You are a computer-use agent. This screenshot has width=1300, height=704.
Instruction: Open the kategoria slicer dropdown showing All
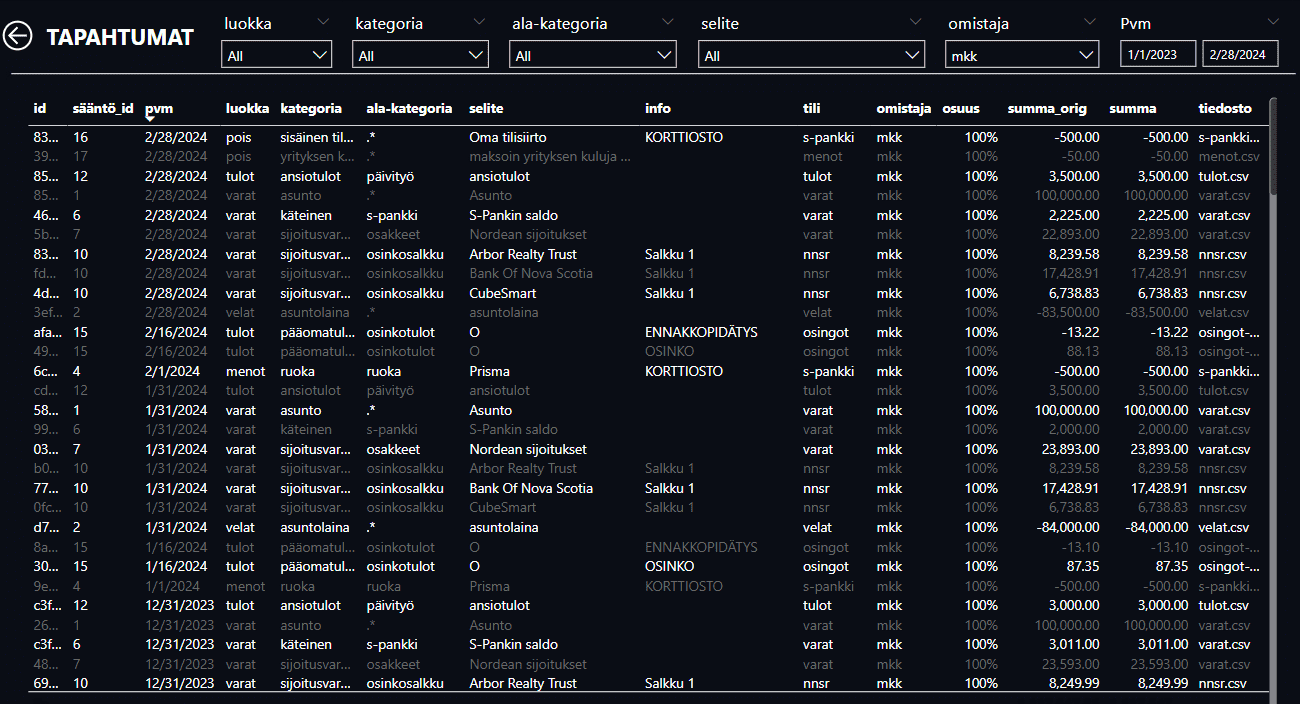coord(420,56)
